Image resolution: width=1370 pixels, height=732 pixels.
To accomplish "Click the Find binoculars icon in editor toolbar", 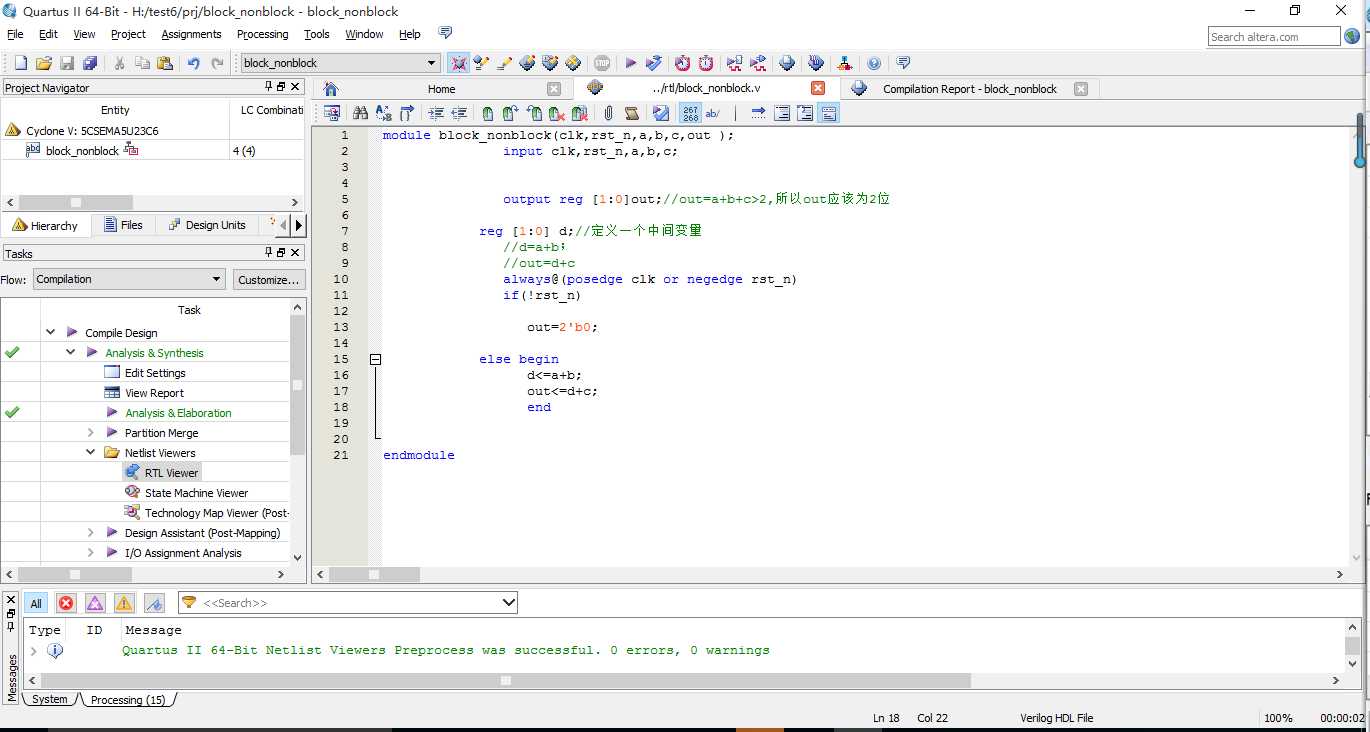I will [x=360, y=113].
